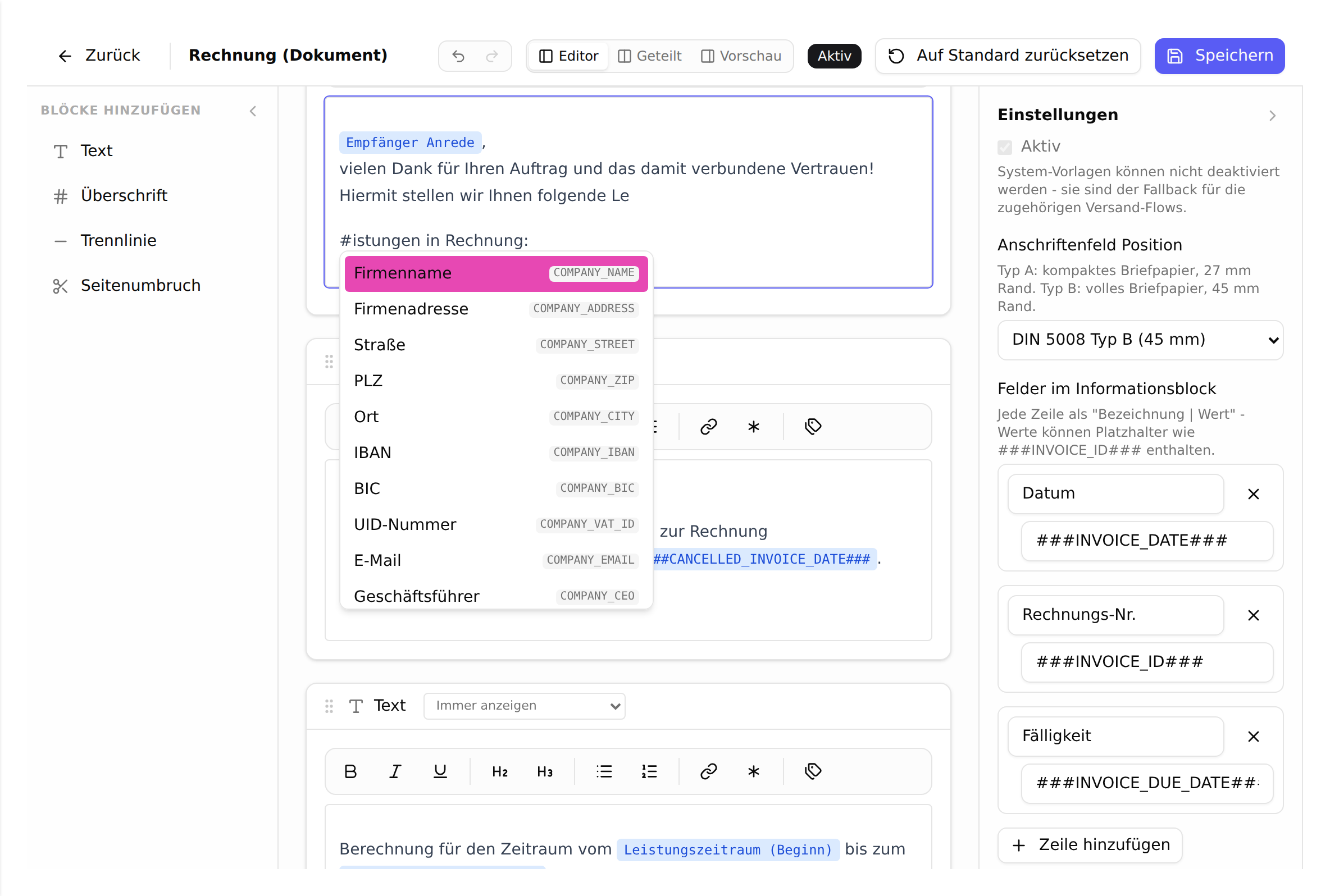Toggle bold in the lower text toolbar
Screen dimensions: 1330x896
click(x=350, y=771)
